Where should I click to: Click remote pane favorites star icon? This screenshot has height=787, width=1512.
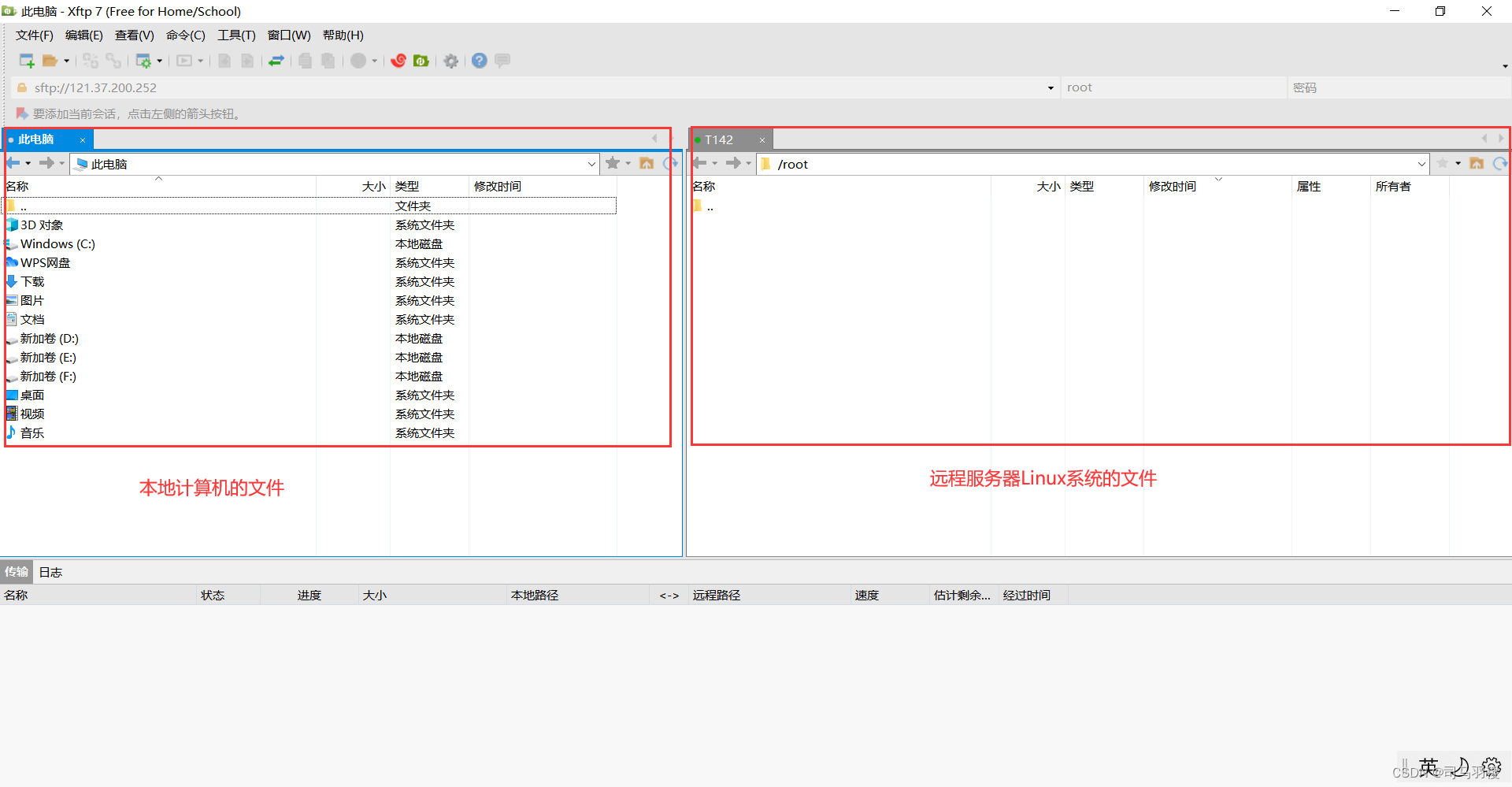point(1443,163)
